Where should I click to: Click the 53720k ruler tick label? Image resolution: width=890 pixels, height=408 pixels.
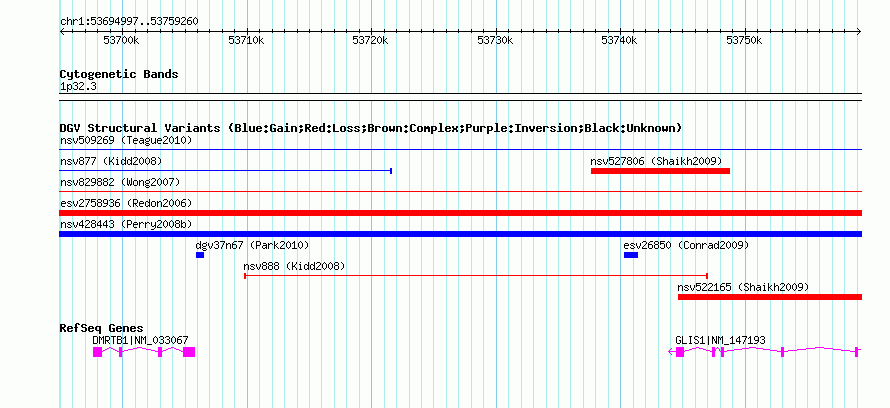coord(370,41)
